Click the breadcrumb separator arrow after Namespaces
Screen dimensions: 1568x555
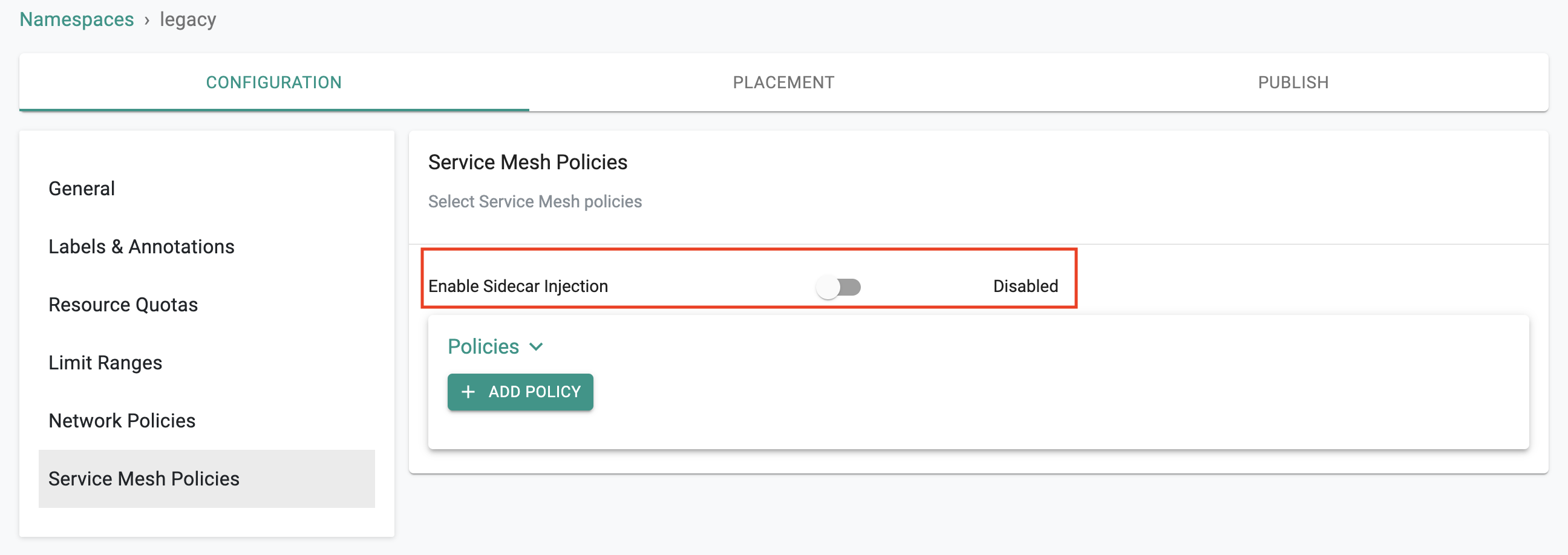click(x=146, y=21)
